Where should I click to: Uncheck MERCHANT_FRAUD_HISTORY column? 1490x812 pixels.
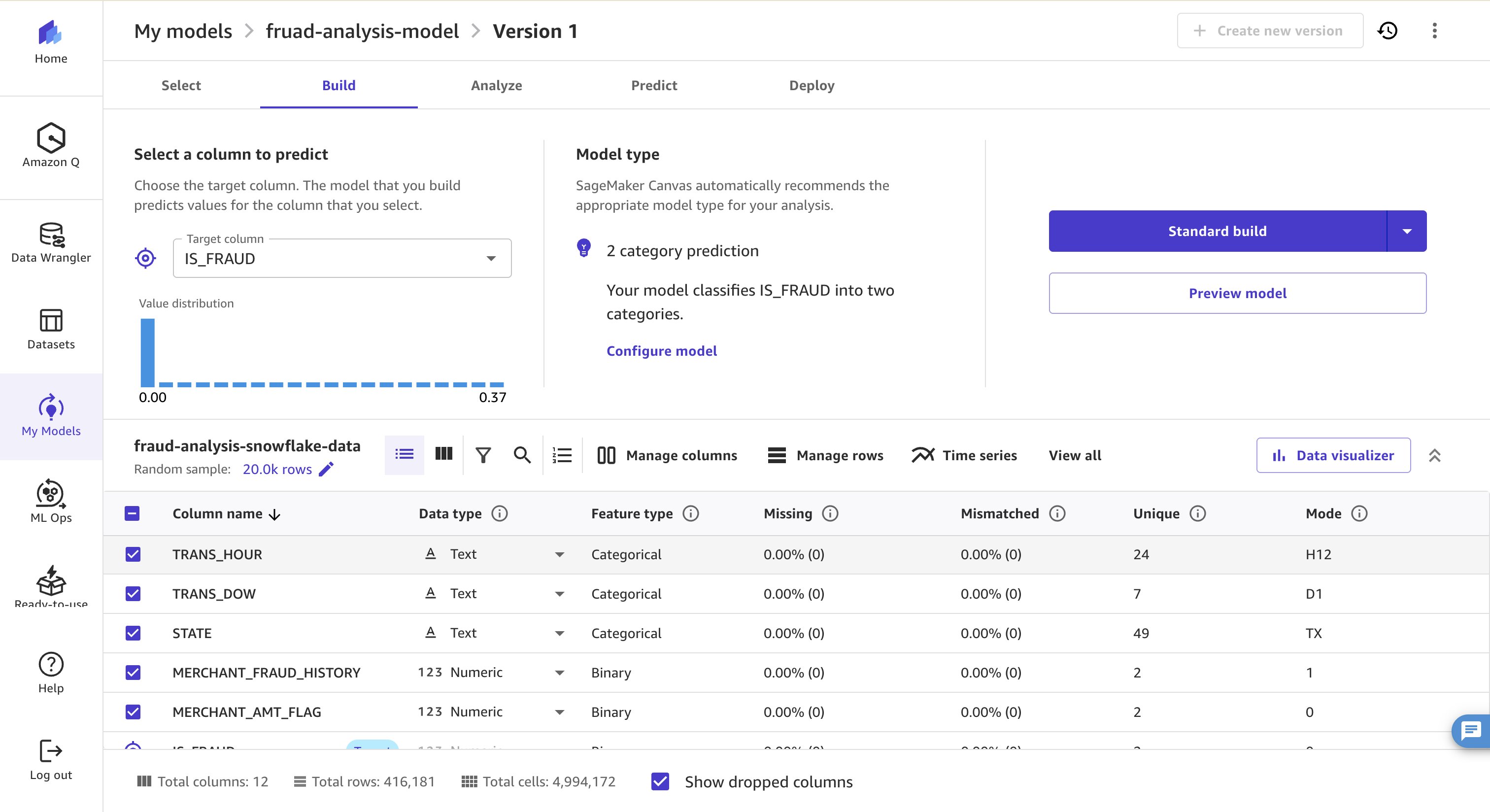pos(133,672)
